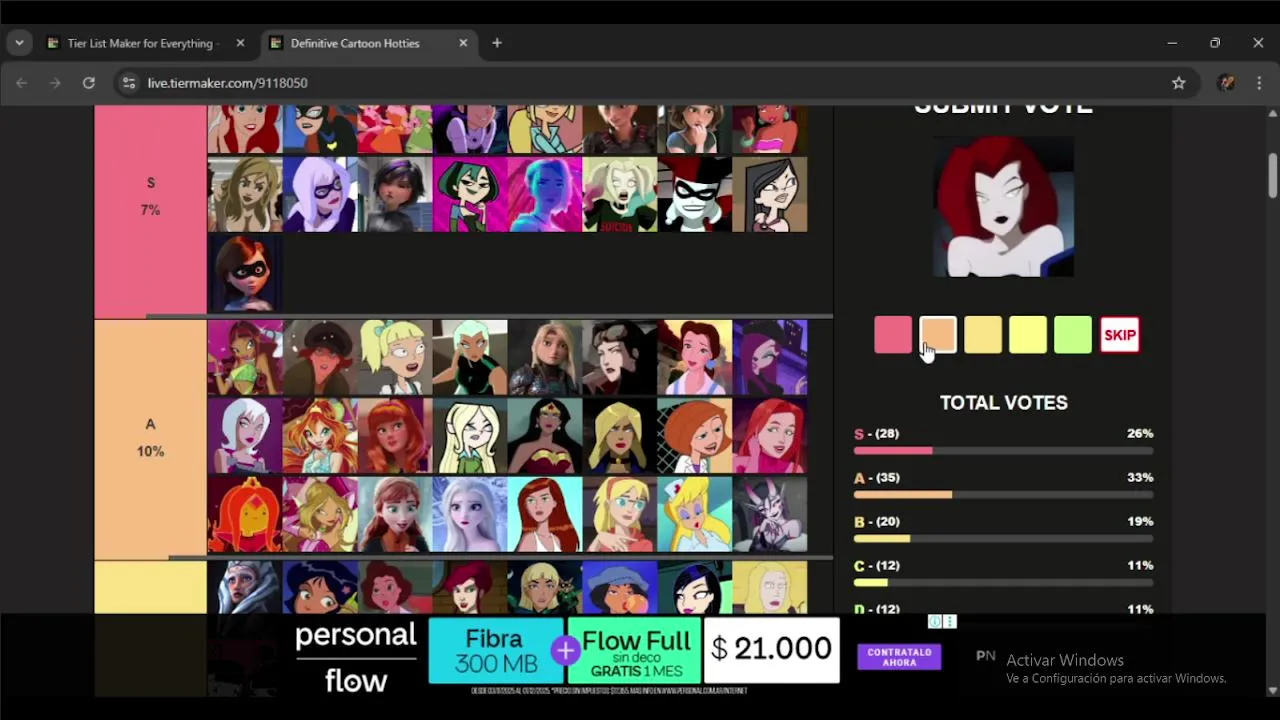Select the Anna image in A tier
Screen dimensions: 1280x720
(395, 515)
